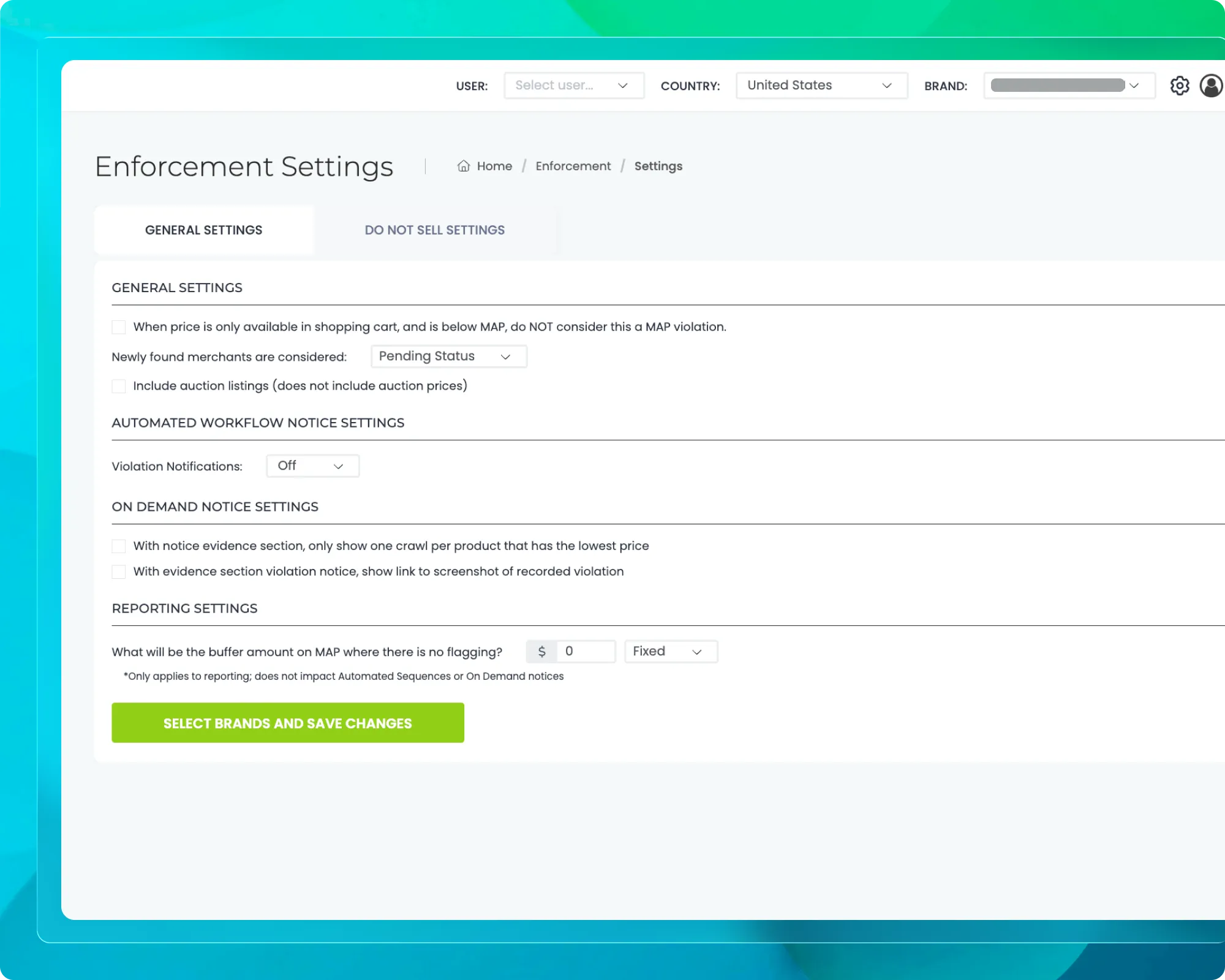Click the Home breadcrumb link
This screenshot has width=1225, height=980.
tap(494, 166)
